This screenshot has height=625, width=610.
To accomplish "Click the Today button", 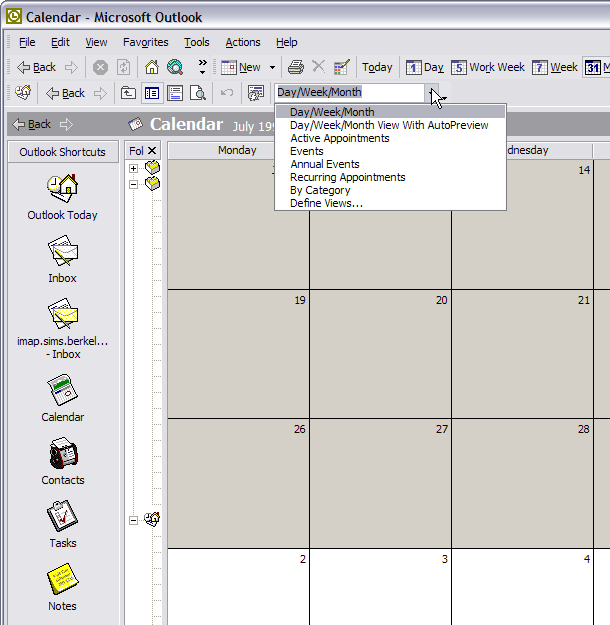I will click(377, 67).
